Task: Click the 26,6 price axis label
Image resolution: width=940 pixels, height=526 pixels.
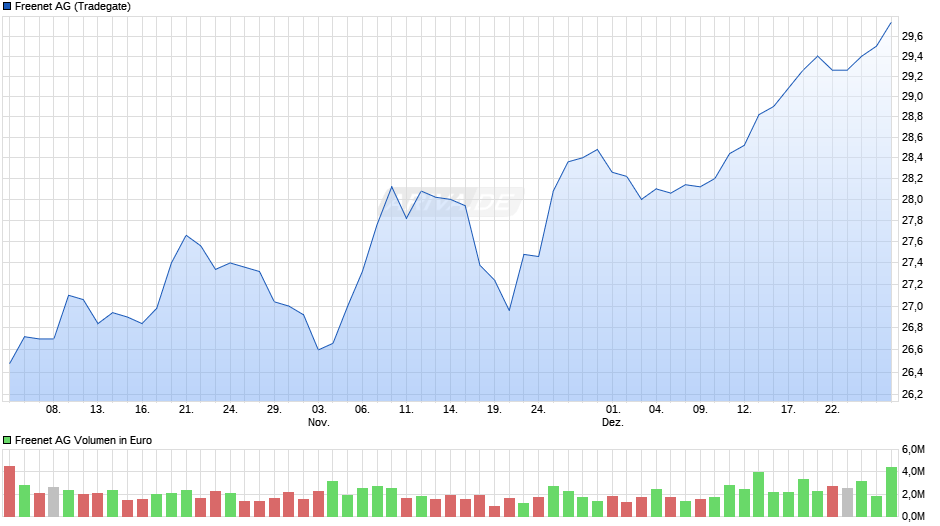Action: (912, 350)
